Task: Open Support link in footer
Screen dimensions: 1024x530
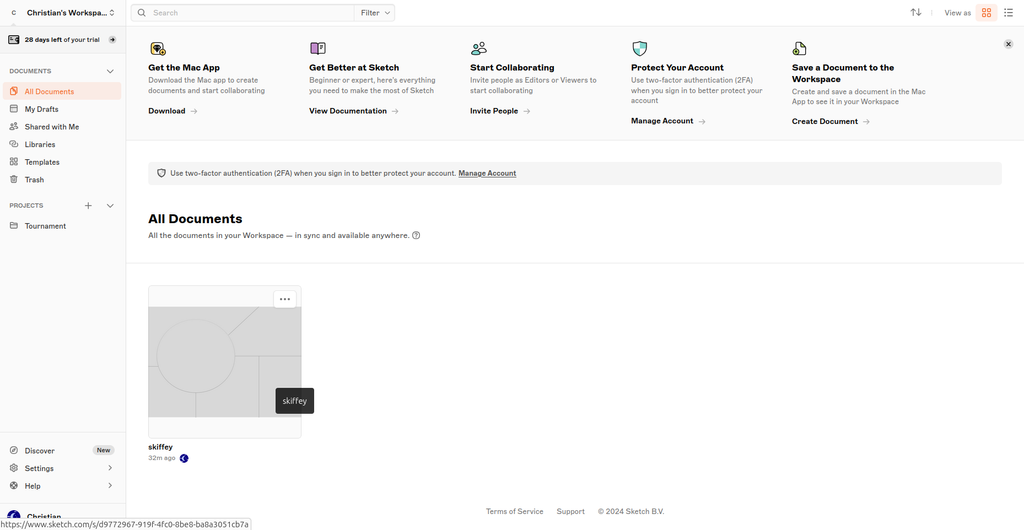Action: [x=570, y=512]
